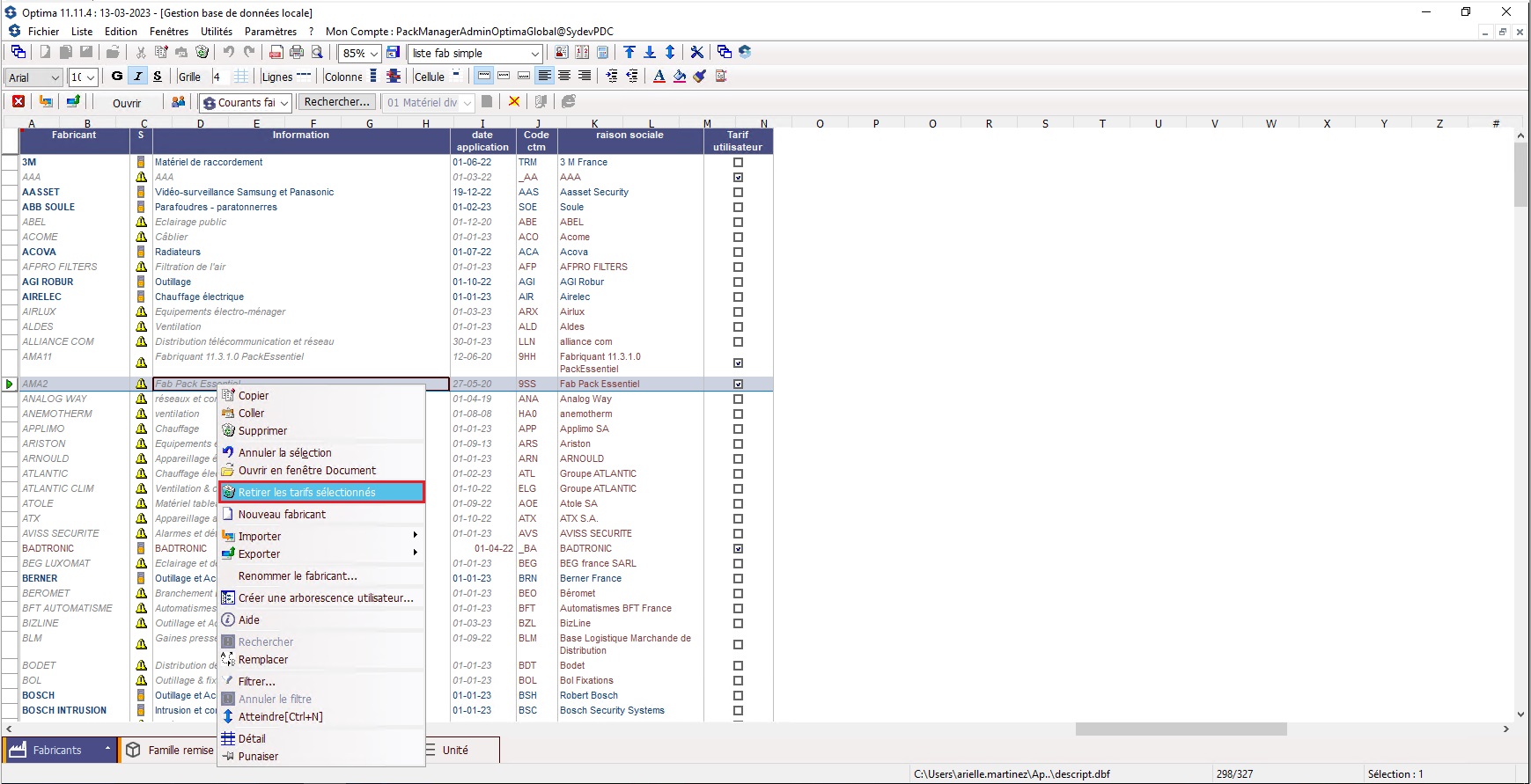
Task: Click the grid lines icon next to Grille
Action: (x=241, y=77)
